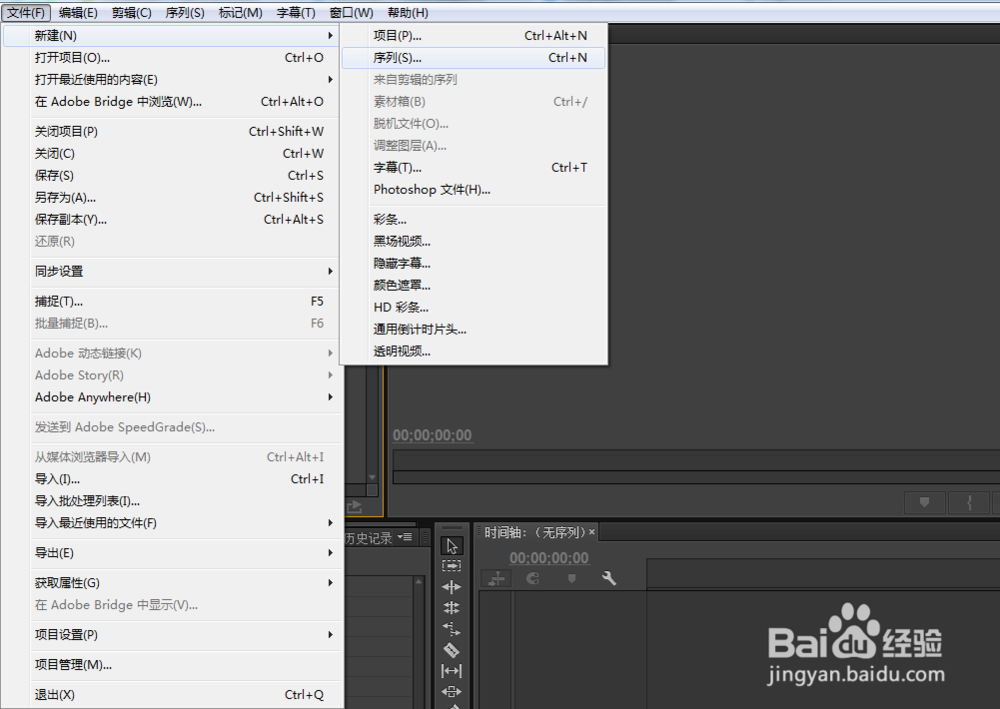The height and width of the screenshot is (709, 1000).
Task: Select the Rate Stretch tool
Action: click(452, 629)
